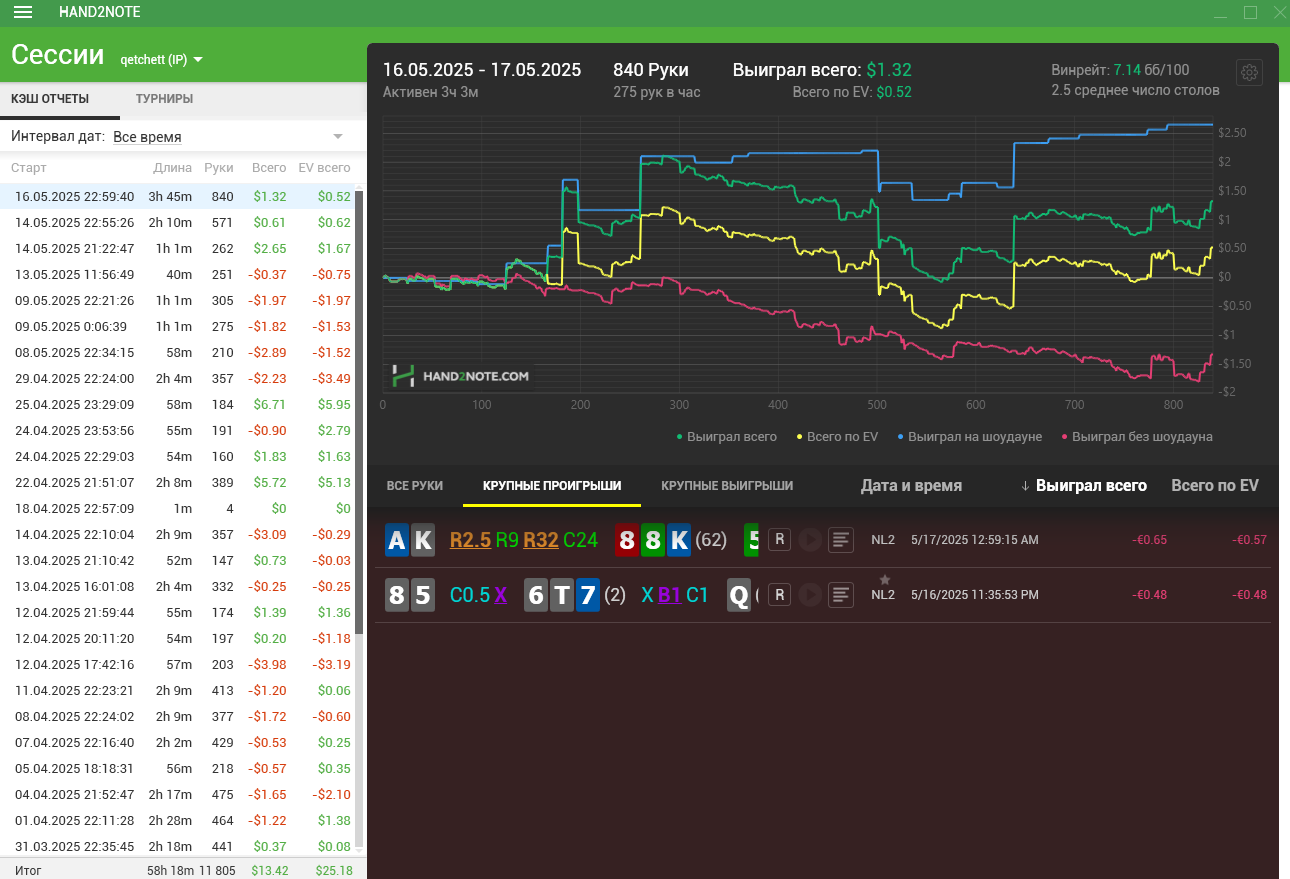
Task: Toggle the Всего по EV legend series
Action: coord(837,436)
